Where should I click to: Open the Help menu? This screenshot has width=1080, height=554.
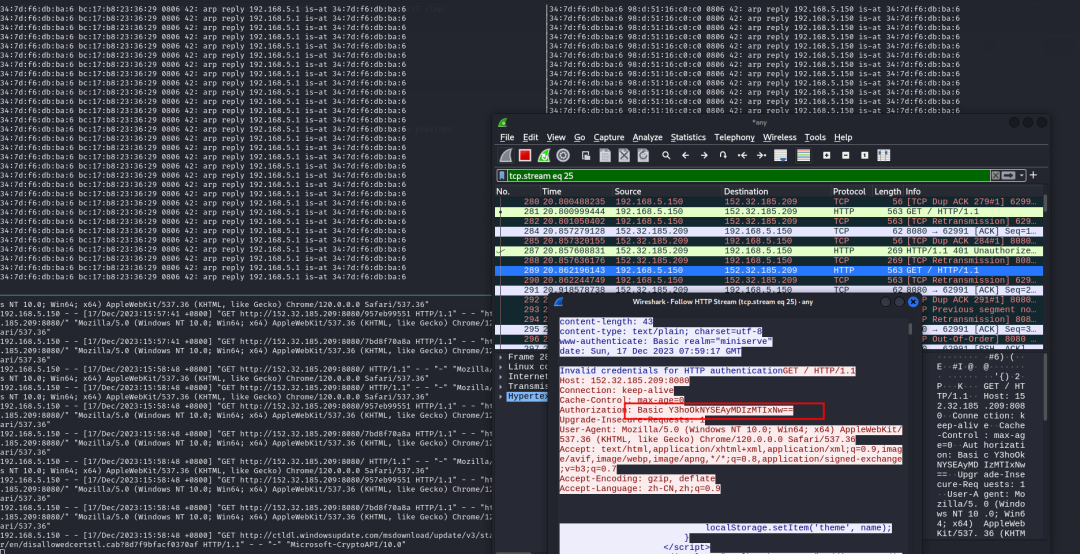pyautogui.click(x=843, y=137)
